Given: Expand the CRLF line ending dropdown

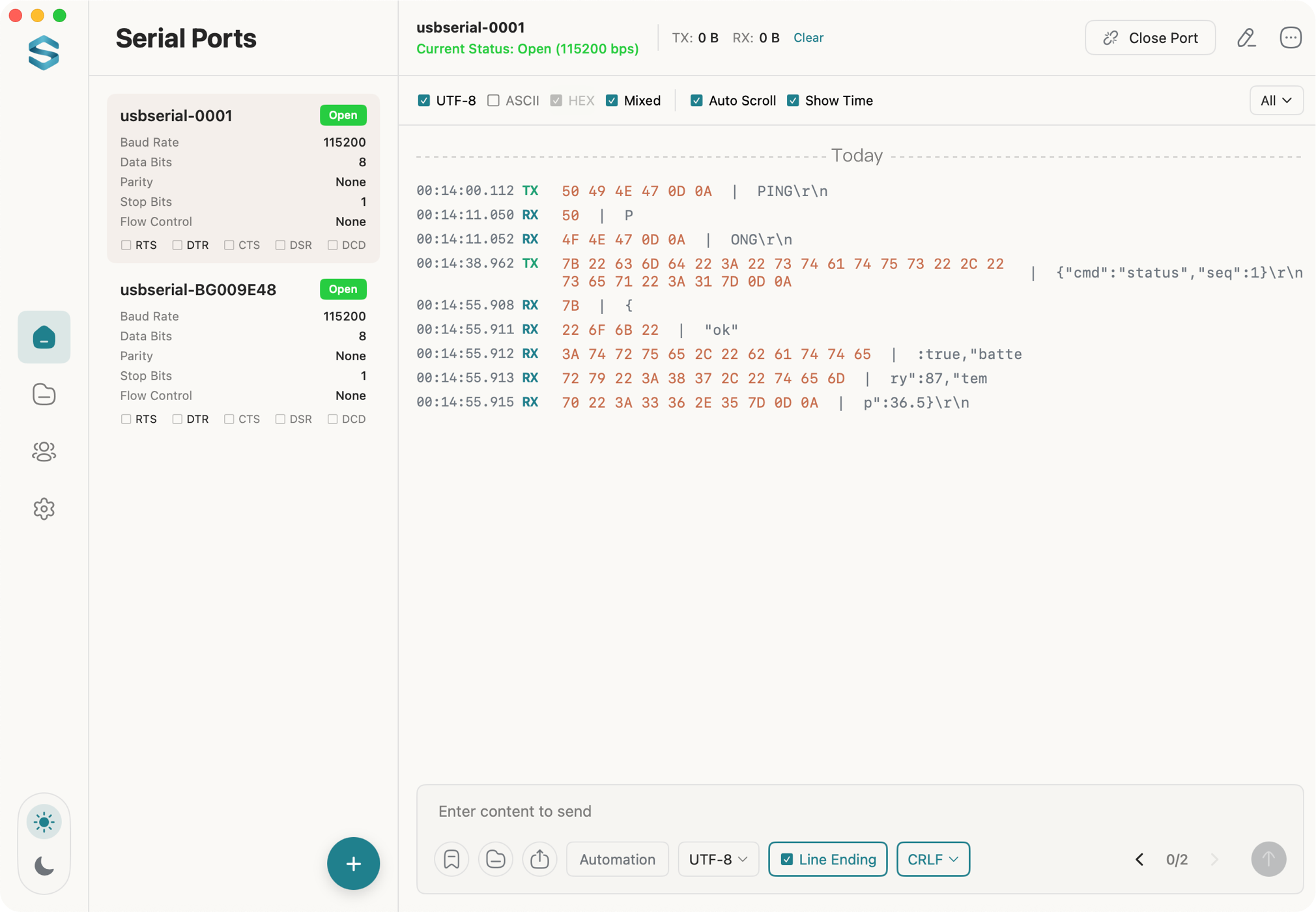Looking at the screenshot, I should 932,859.
